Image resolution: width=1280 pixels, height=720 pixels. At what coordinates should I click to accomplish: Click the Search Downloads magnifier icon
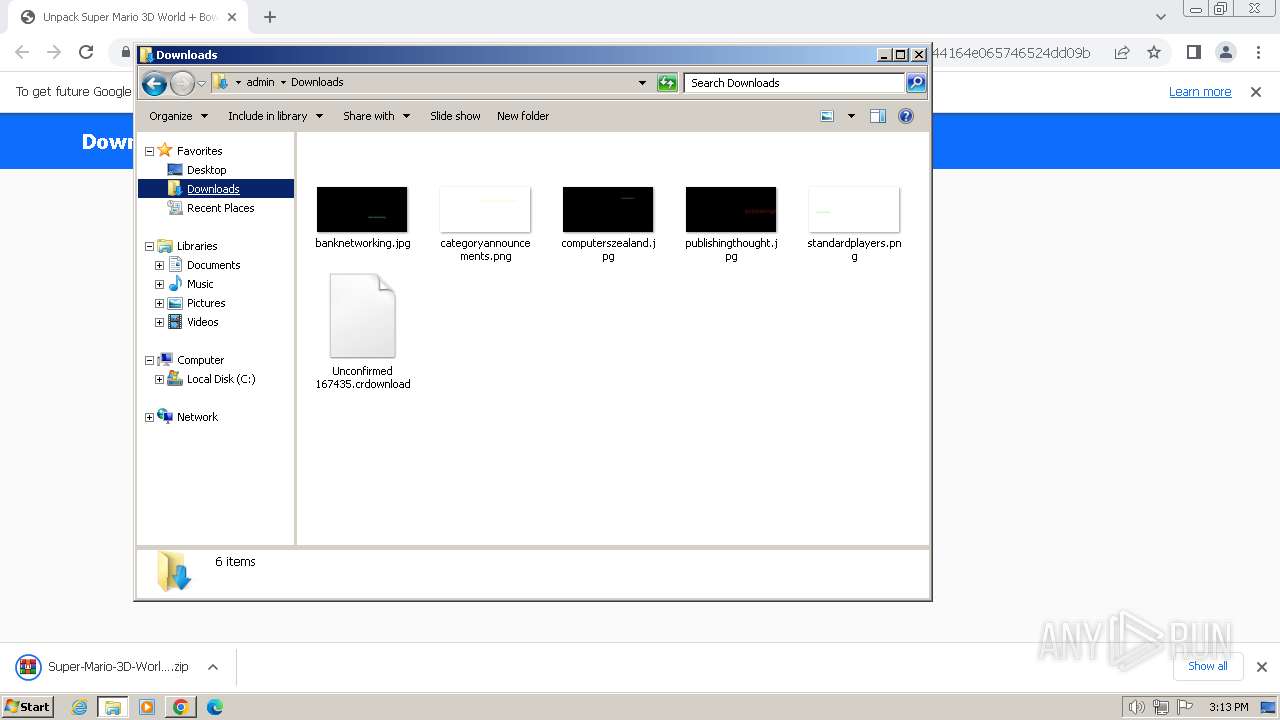(916, 83)
